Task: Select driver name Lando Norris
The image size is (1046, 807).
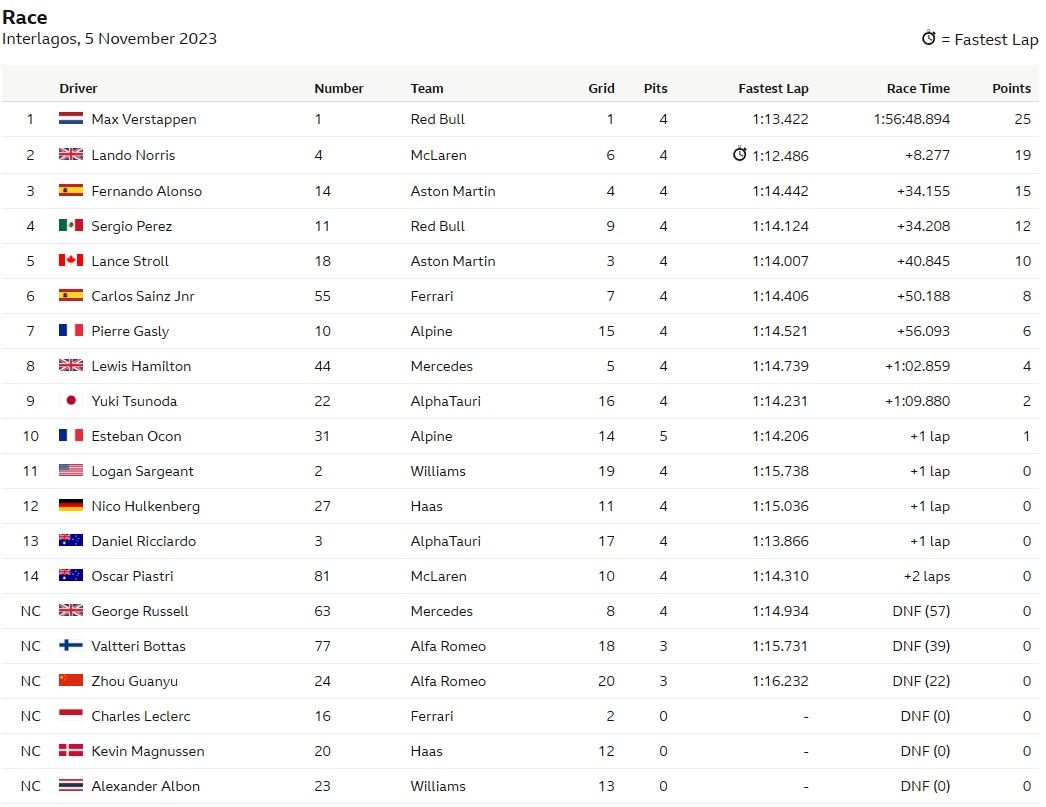Action: point(133,155)
